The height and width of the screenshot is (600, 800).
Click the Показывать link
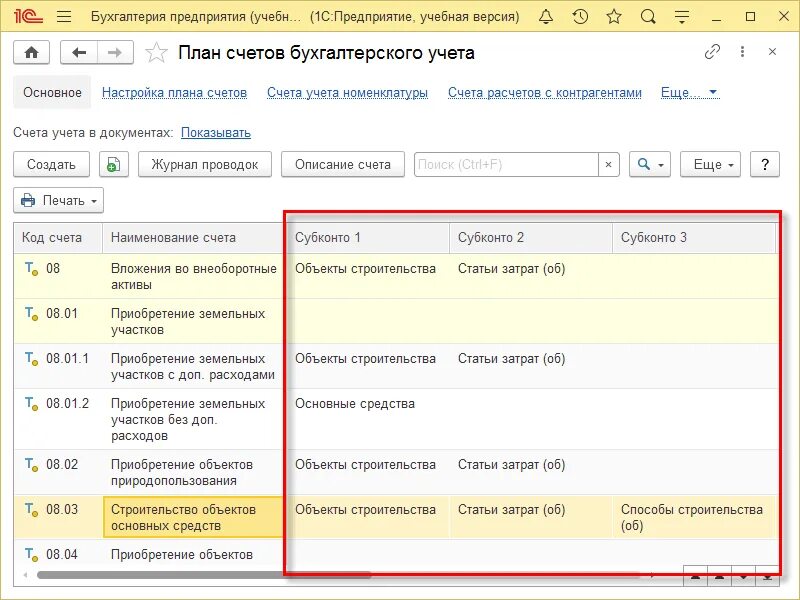pos(216,133)
